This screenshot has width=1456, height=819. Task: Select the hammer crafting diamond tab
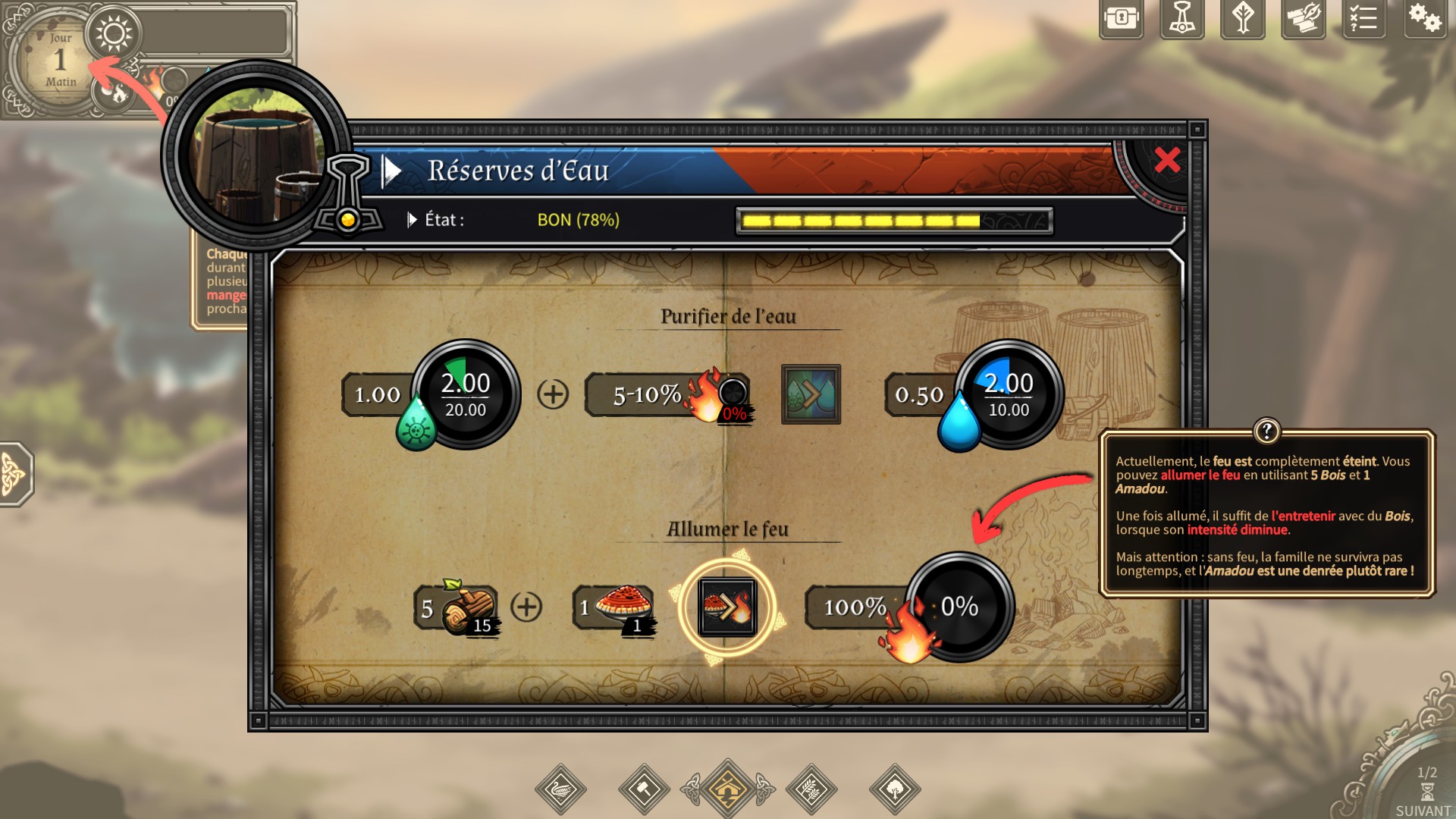click(644, 789)
